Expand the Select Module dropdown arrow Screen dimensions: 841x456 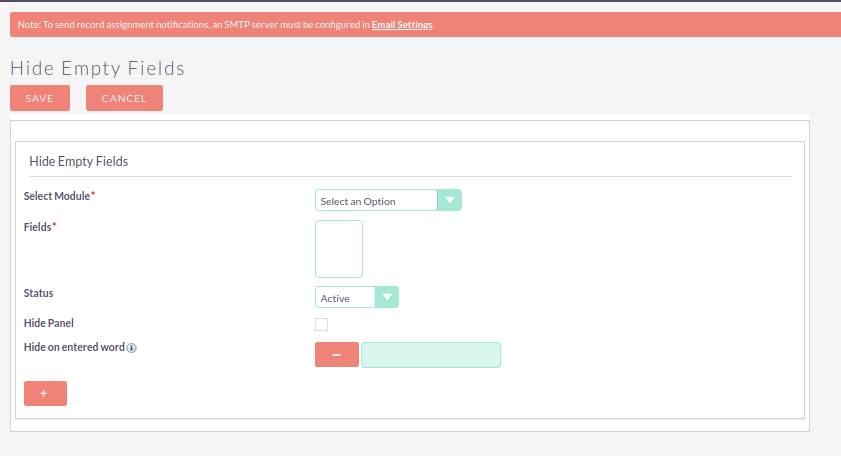[x=450, y=201]
